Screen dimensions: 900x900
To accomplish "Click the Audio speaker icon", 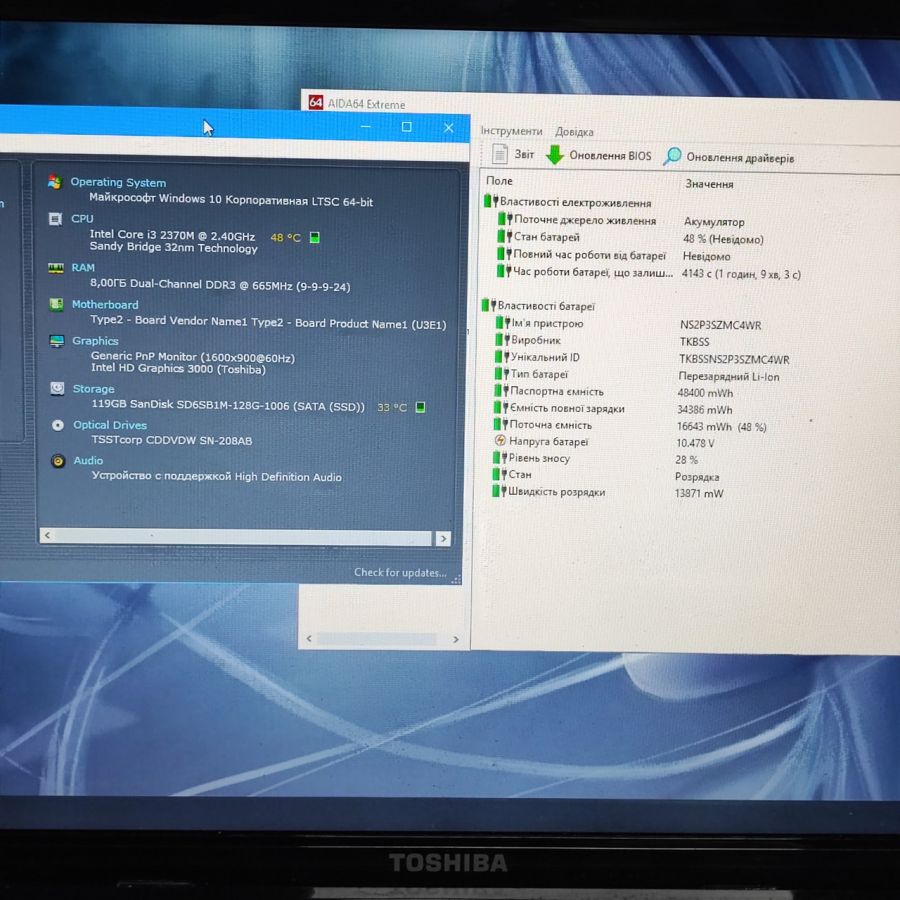I will coord(58,461).
